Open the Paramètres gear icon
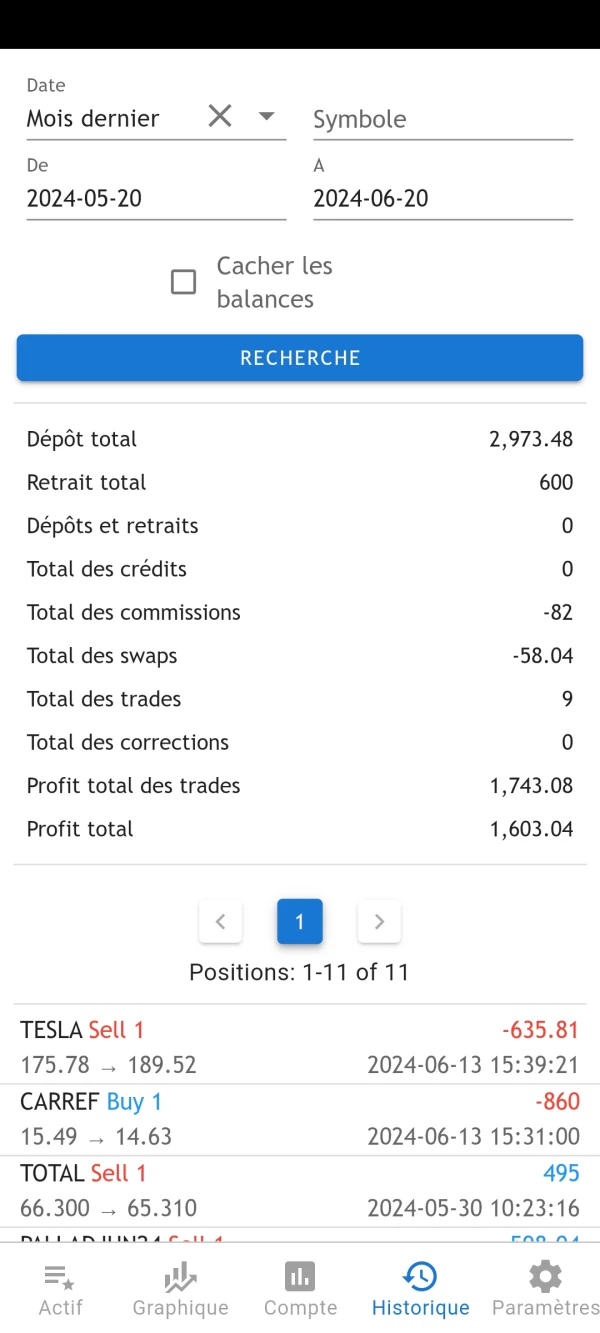The width and height of the screenshot is (600, 1333). pos(545,1277)
